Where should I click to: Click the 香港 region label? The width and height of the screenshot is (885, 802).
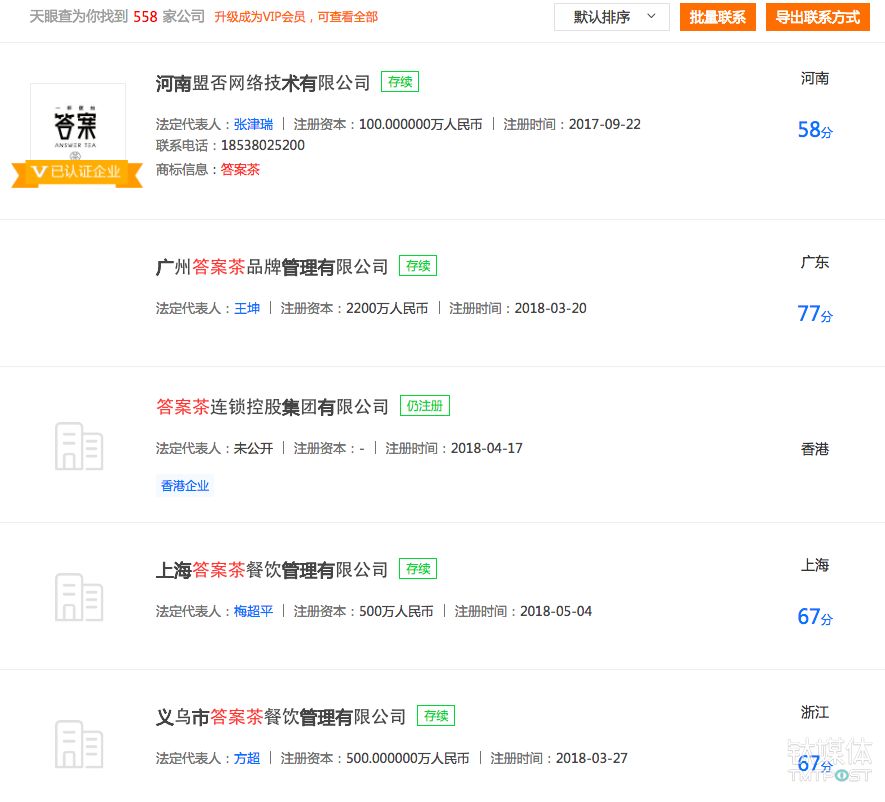click(814, 449)
